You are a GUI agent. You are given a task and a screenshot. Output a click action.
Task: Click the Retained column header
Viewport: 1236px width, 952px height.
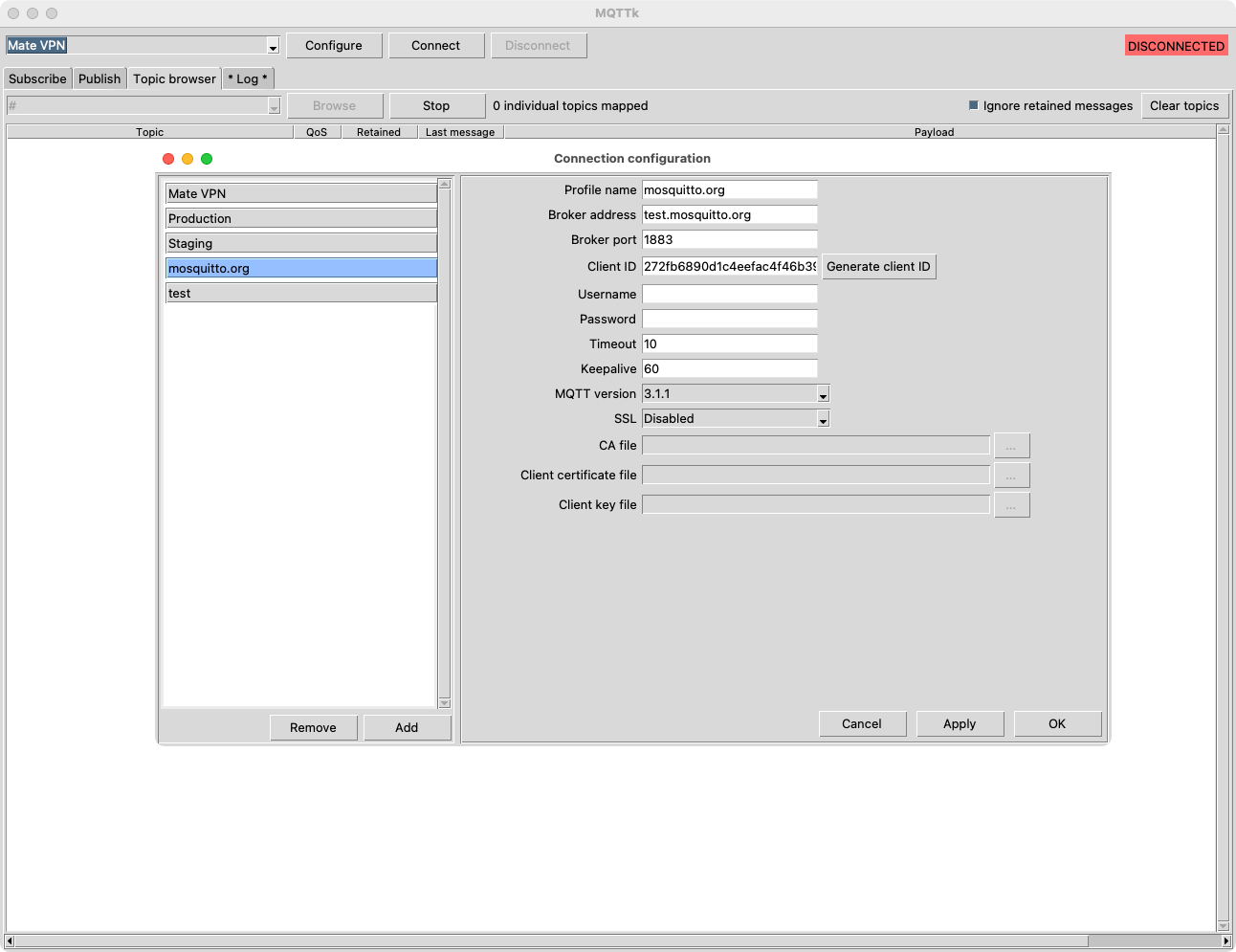click(379, 132)
